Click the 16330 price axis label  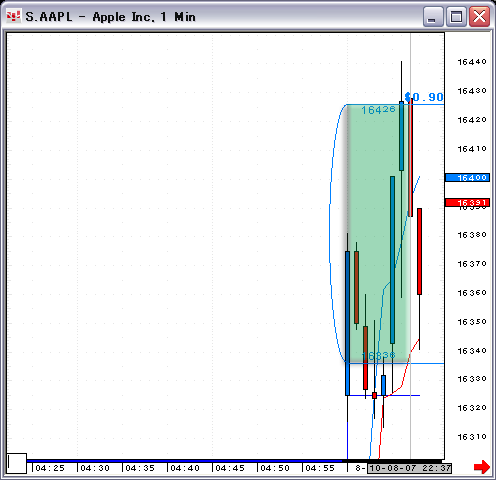(472, 379)
